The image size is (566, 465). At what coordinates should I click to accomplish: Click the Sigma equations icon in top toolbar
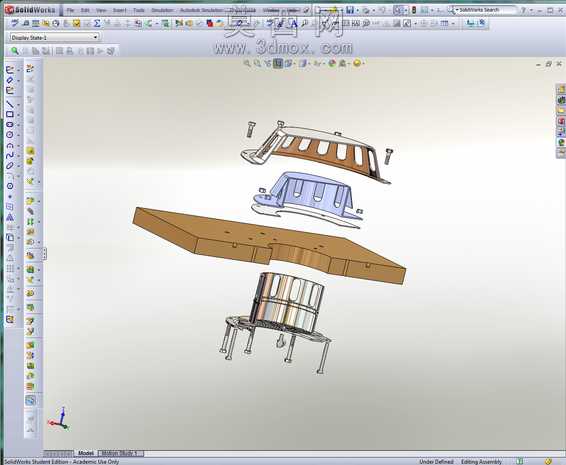point(97,24)
